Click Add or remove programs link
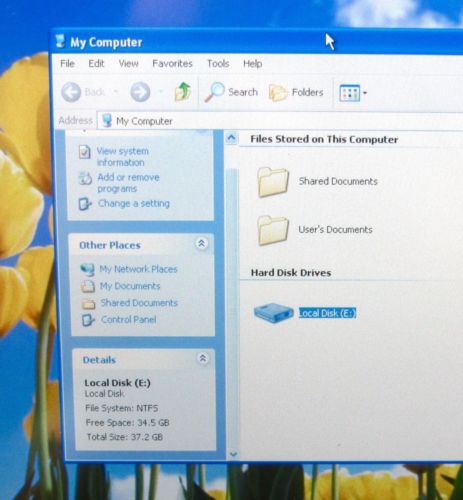The image size is (463, 500). click(x=128, y=183)
